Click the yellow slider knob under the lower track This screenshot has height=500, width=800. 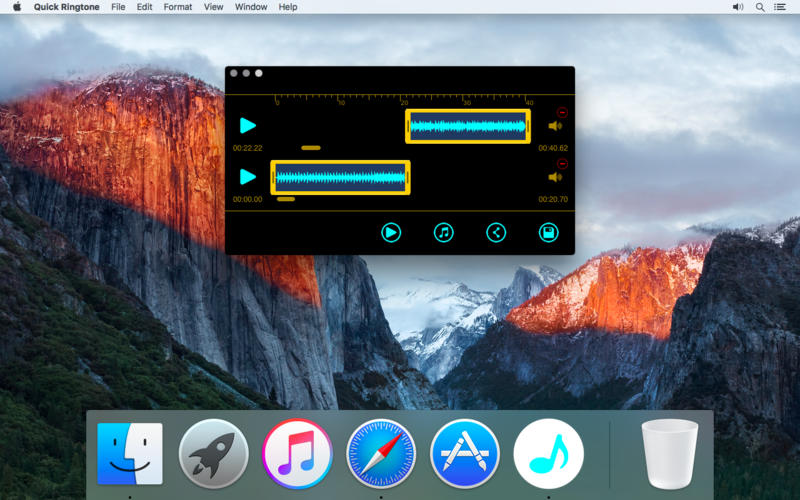pos(286,199)
